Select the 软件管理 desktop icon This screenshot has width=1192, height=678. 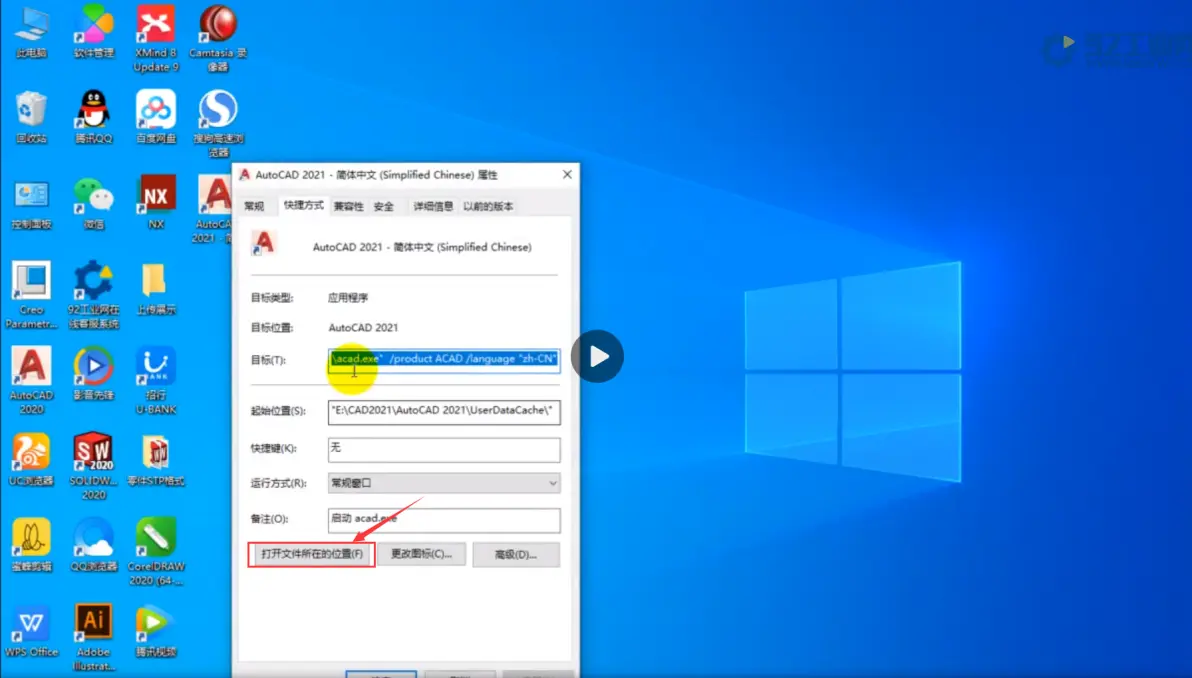tap(94, 32)
